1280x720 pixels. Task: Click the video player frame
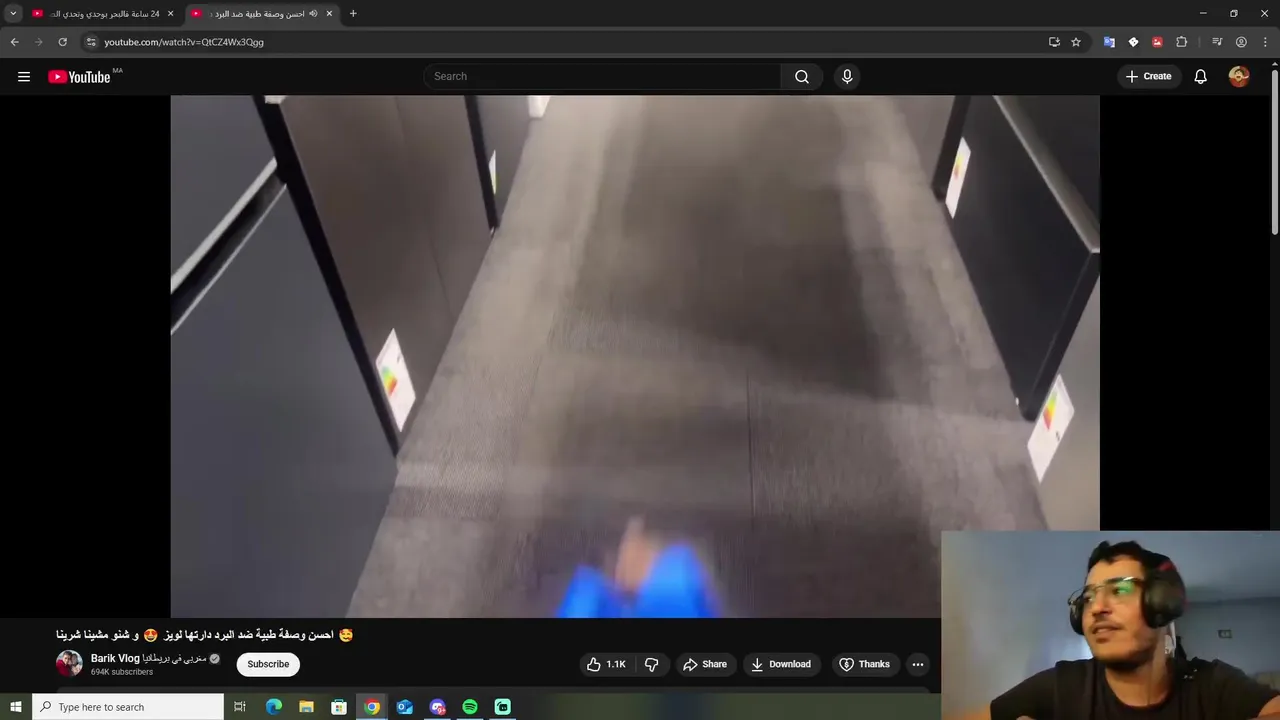[635, 356]
